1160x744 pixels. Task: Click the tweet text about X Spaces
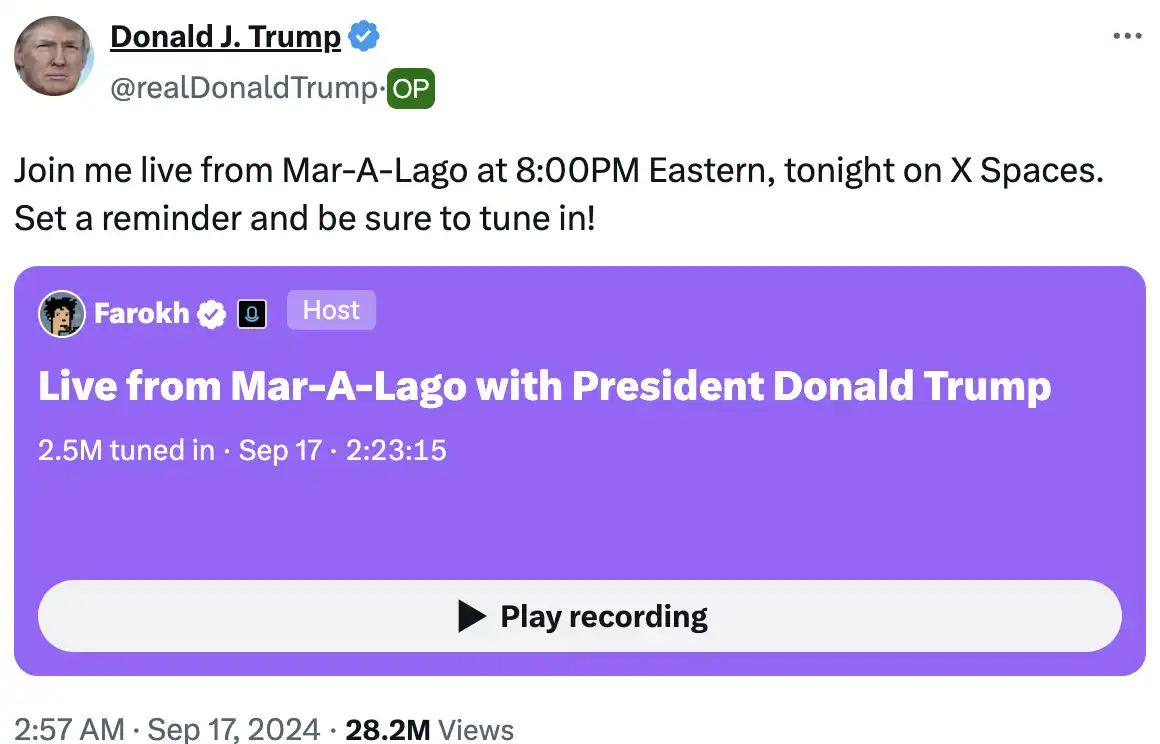tap(558, 193)
